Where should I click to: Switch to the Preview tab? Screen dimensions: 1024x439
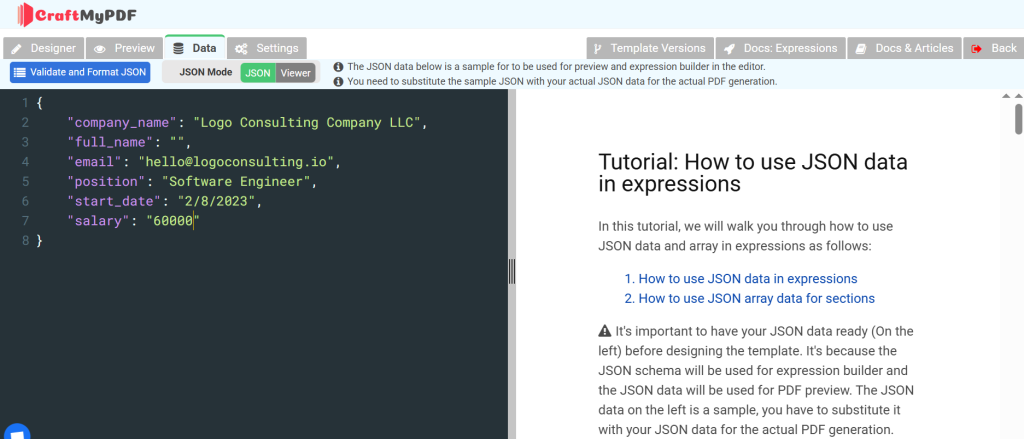(x=124, y=48)
